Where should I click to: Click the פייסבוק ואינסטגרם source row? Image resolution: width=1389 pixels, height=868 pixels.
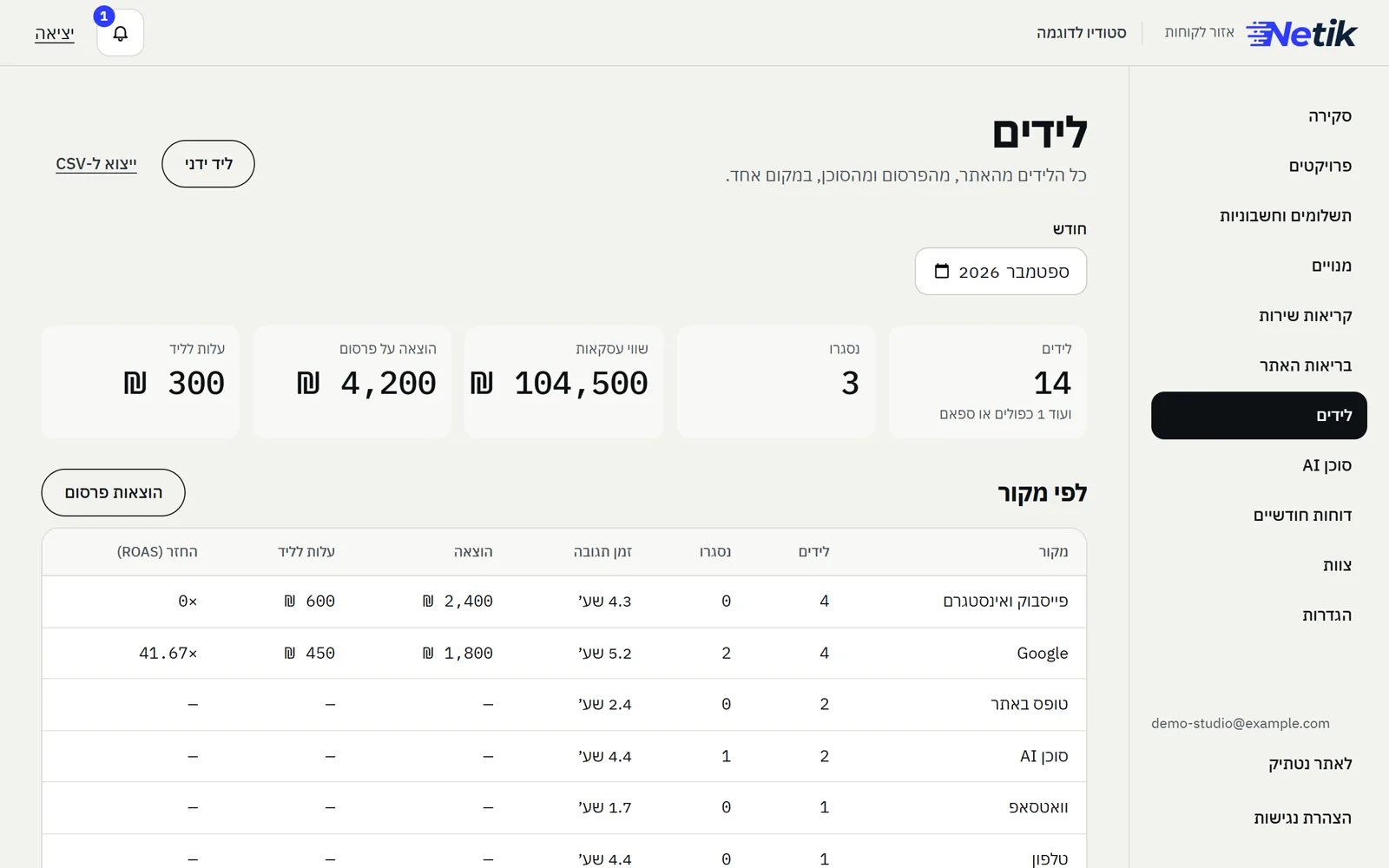(x=564, y=602)
